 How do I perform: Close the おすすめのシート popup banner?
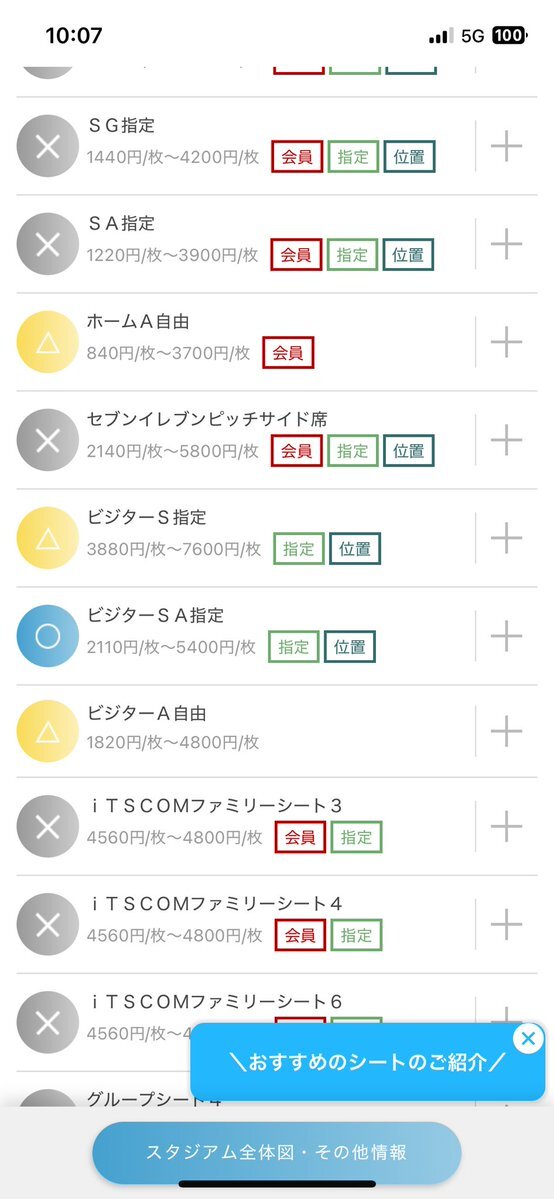(x=528, y=1038)
